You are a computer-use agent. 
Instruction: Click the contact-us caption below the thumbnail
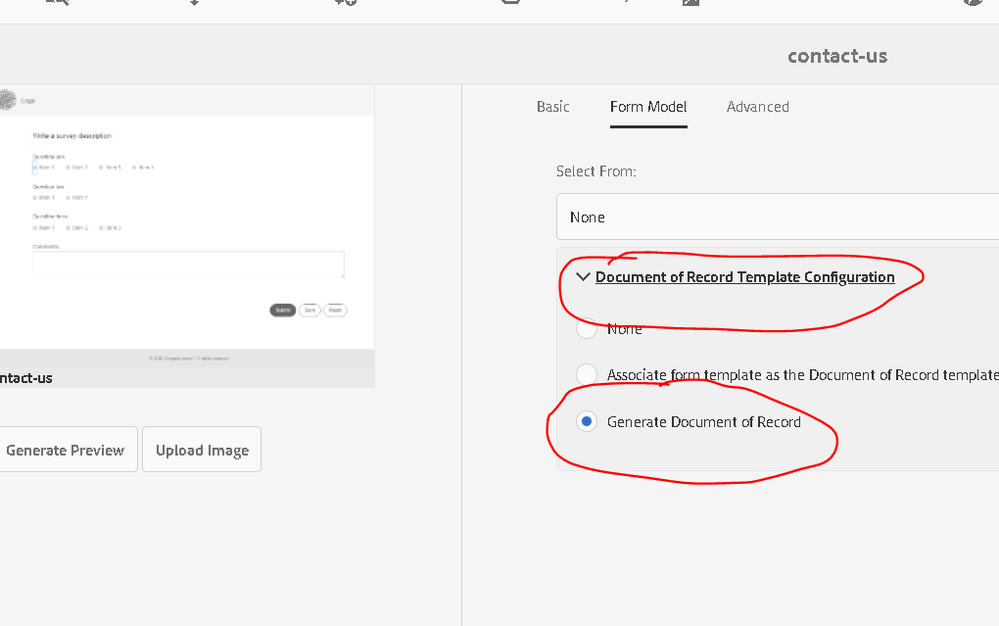coord(26,378)
